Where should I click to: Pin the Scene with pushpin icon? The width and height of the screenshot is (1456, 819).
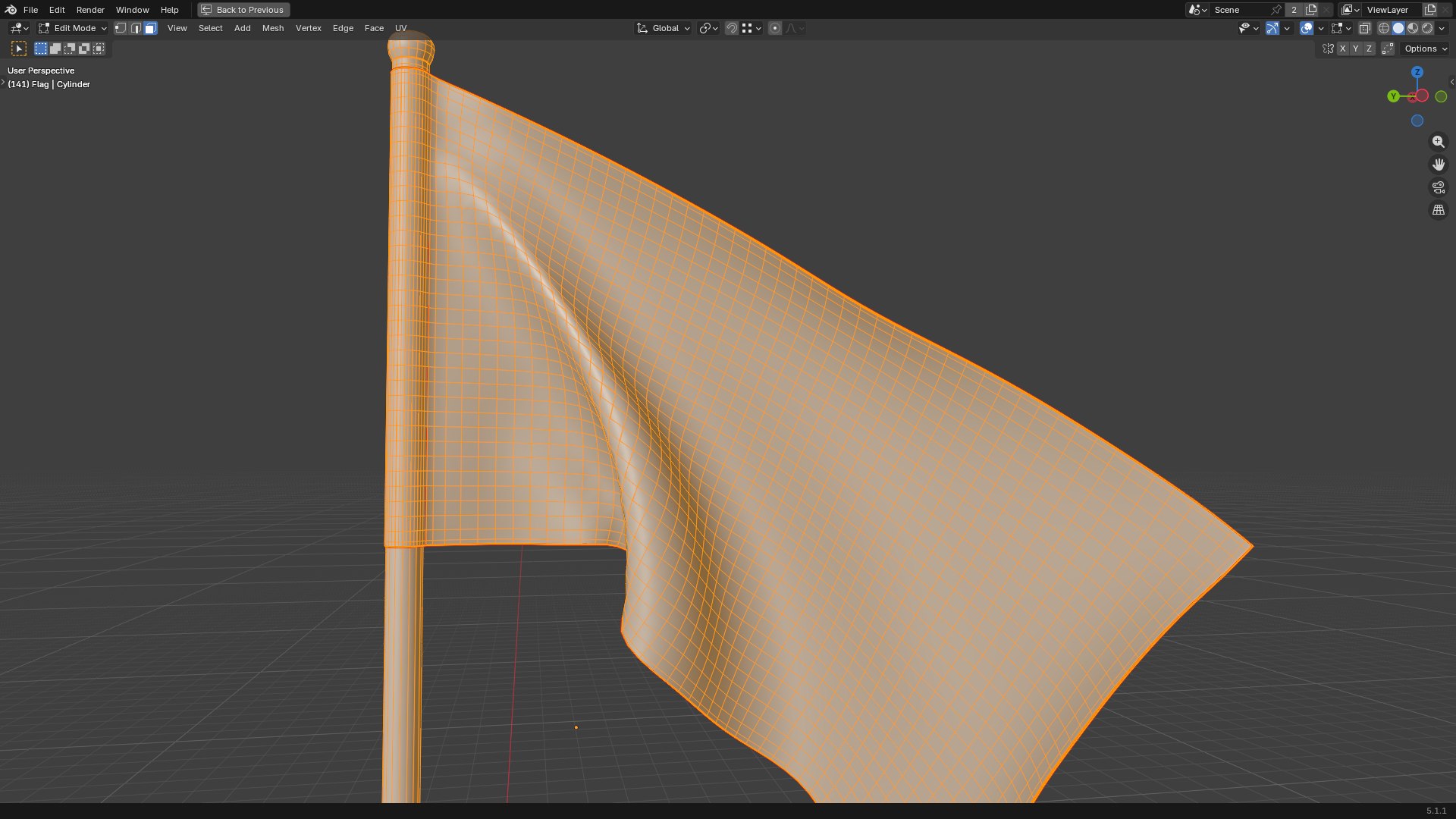1276,10
